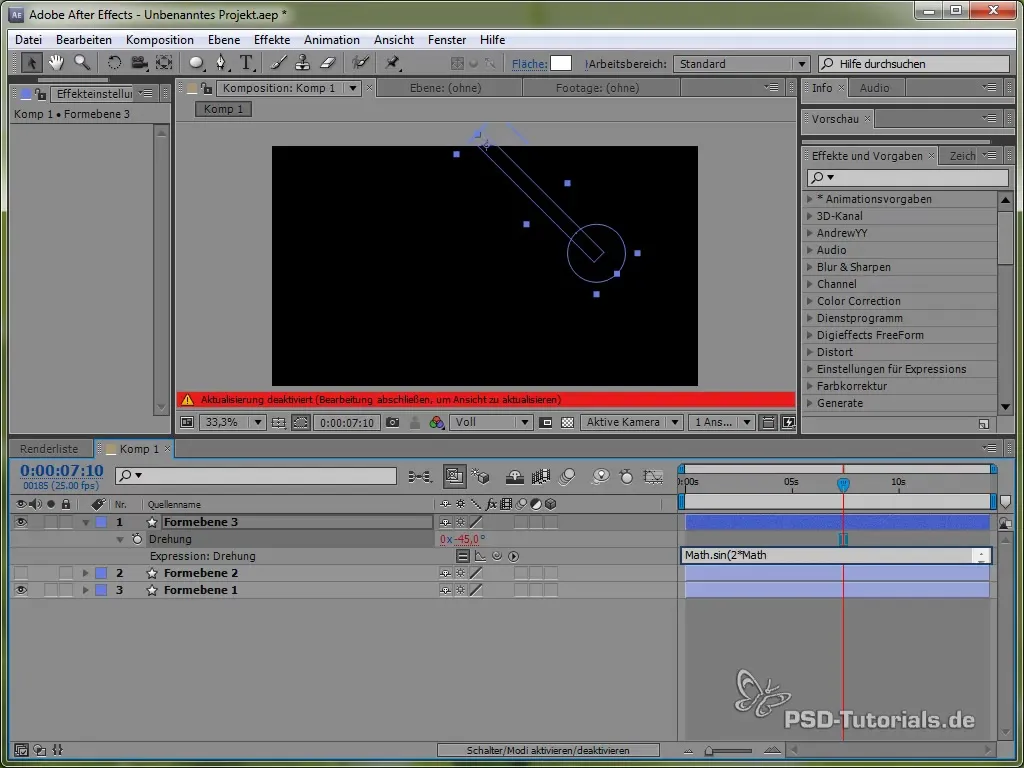
Task: Click the Drehung value -45,0°
Action: 469,539
